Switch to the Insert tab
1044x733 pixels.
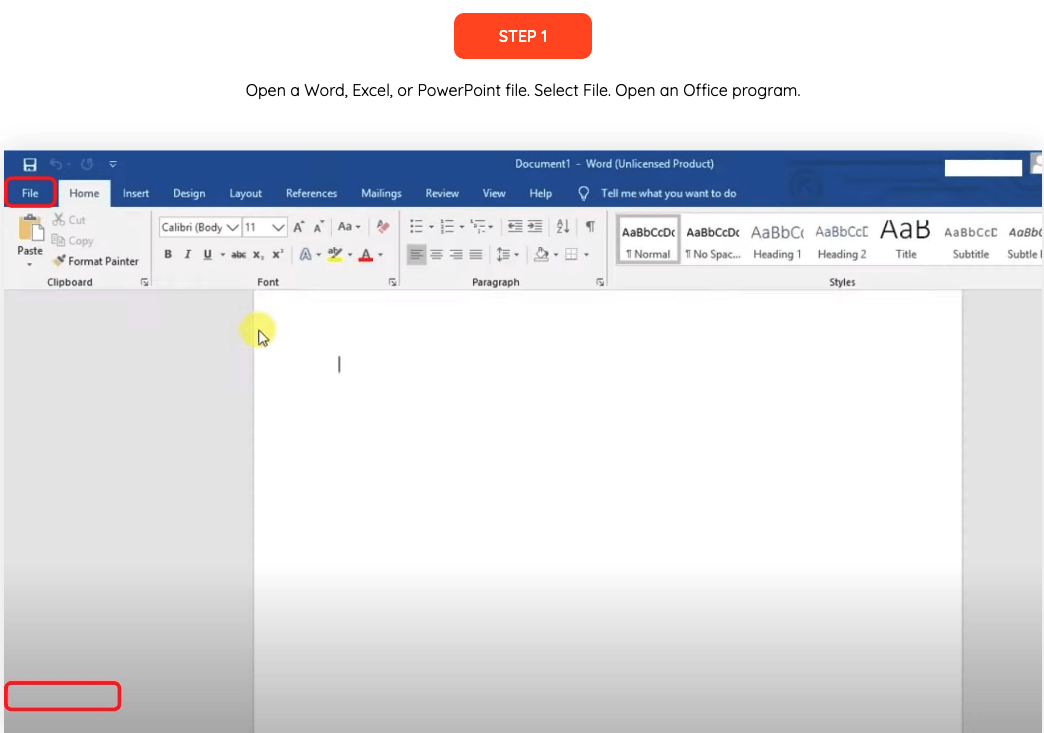tap(136, 193)
